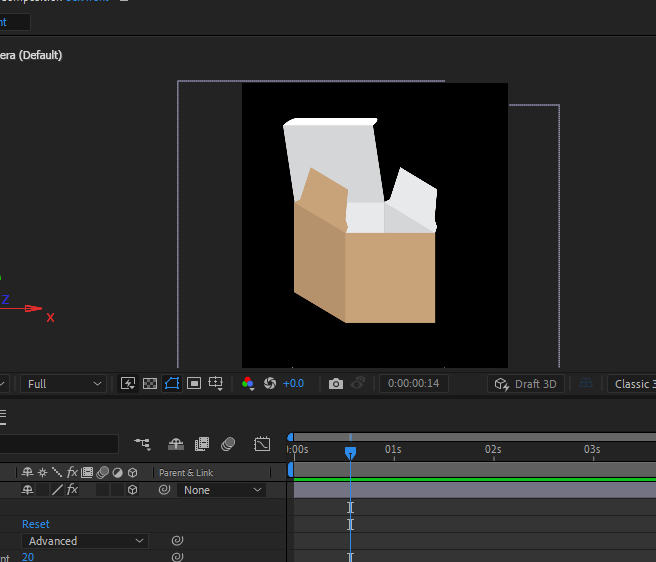Click the 02s mark on time ruler
The width and height of the screenshot is (656, 562).
pyautogui.click(x=493, y=449)
